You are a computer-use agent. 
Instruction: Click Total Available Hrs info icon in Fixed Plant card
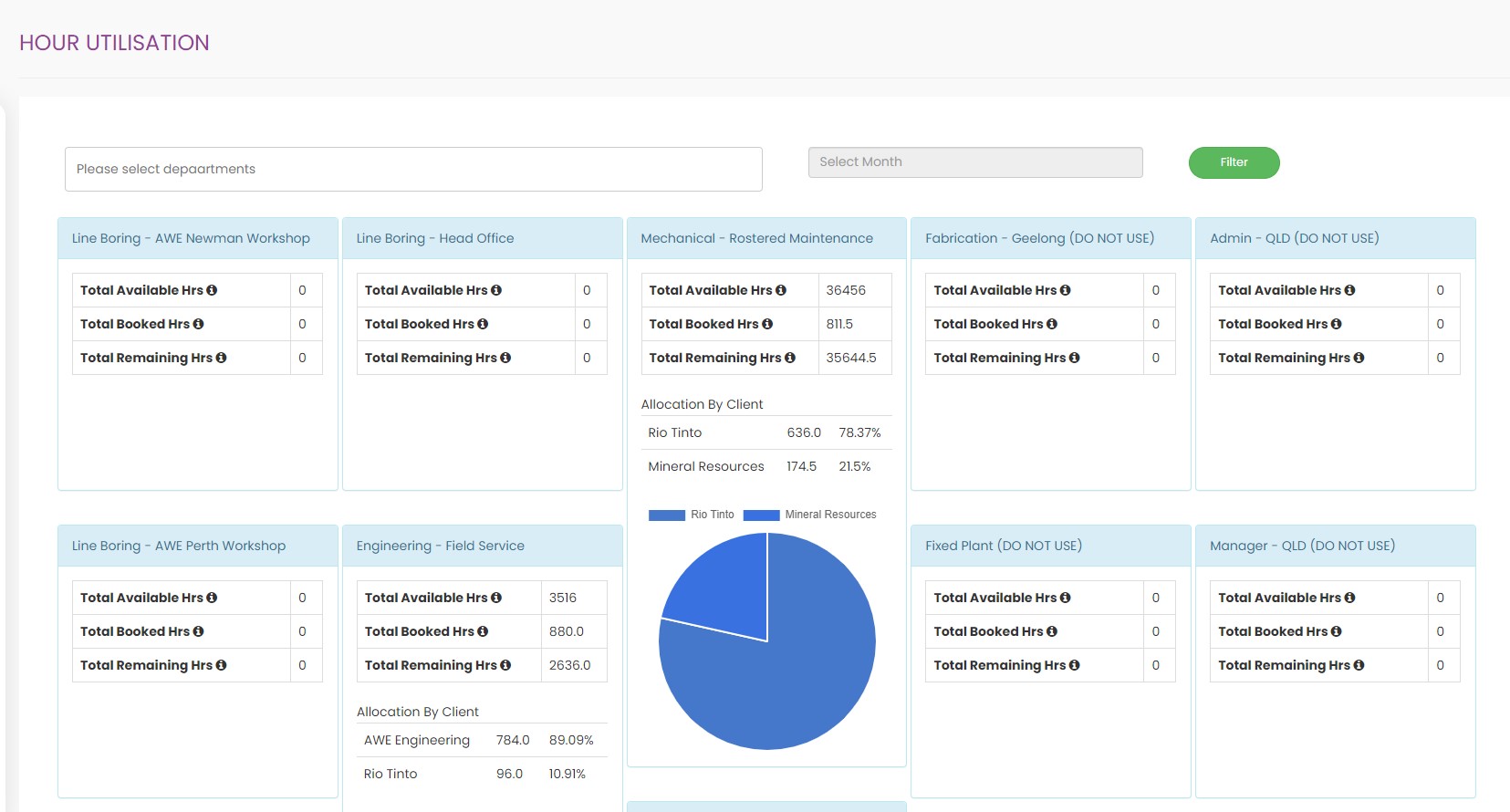[1066, 598]
